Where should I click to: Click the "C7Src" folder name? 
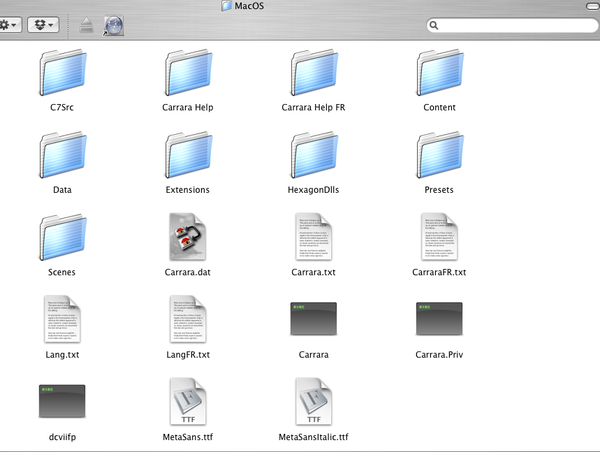(x=62, y=107)
